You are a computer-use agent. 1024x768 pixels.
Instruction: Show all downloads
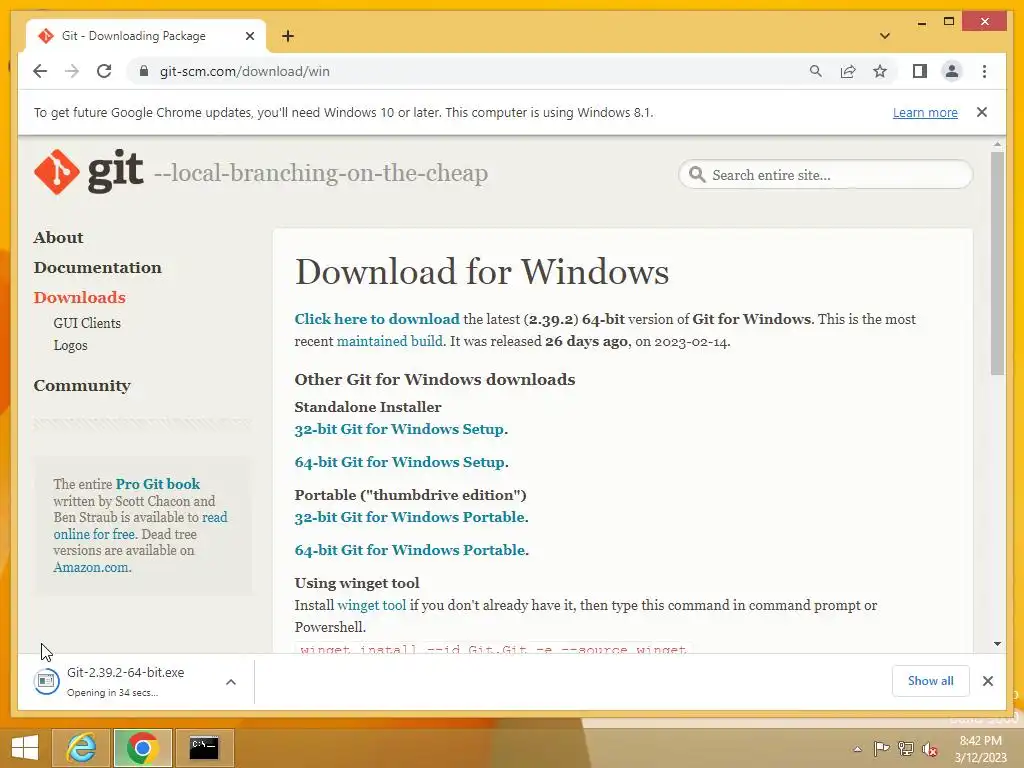click(930, 681)
